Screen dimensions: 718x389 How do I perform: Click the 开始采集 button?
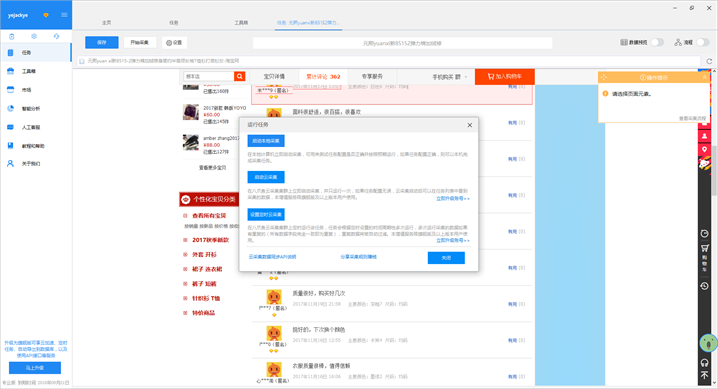click(x=140, y=43)
